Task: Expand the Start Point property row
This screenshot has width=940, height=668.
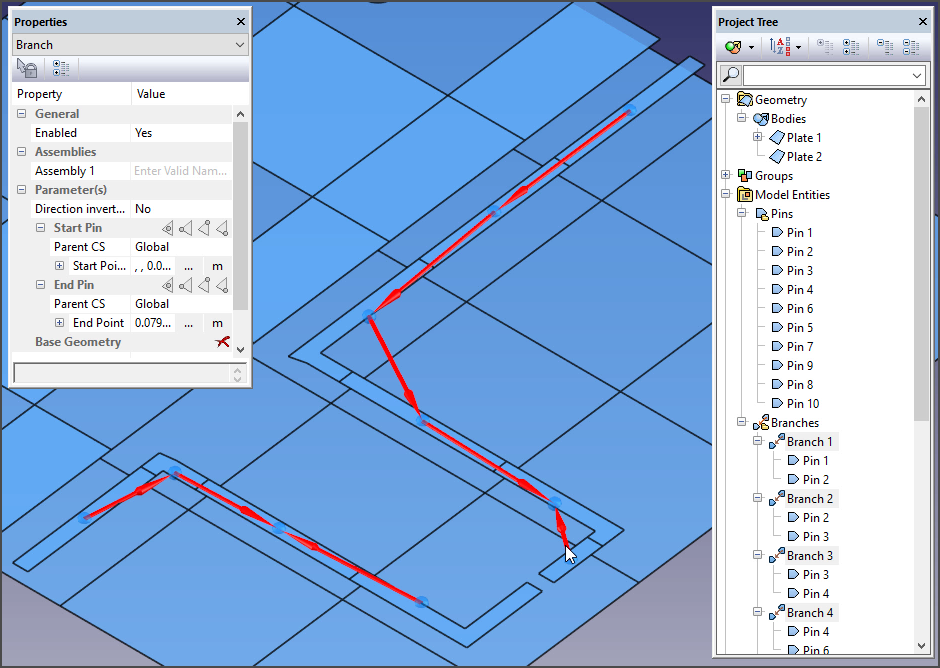Action: click(x=59, y=266)
